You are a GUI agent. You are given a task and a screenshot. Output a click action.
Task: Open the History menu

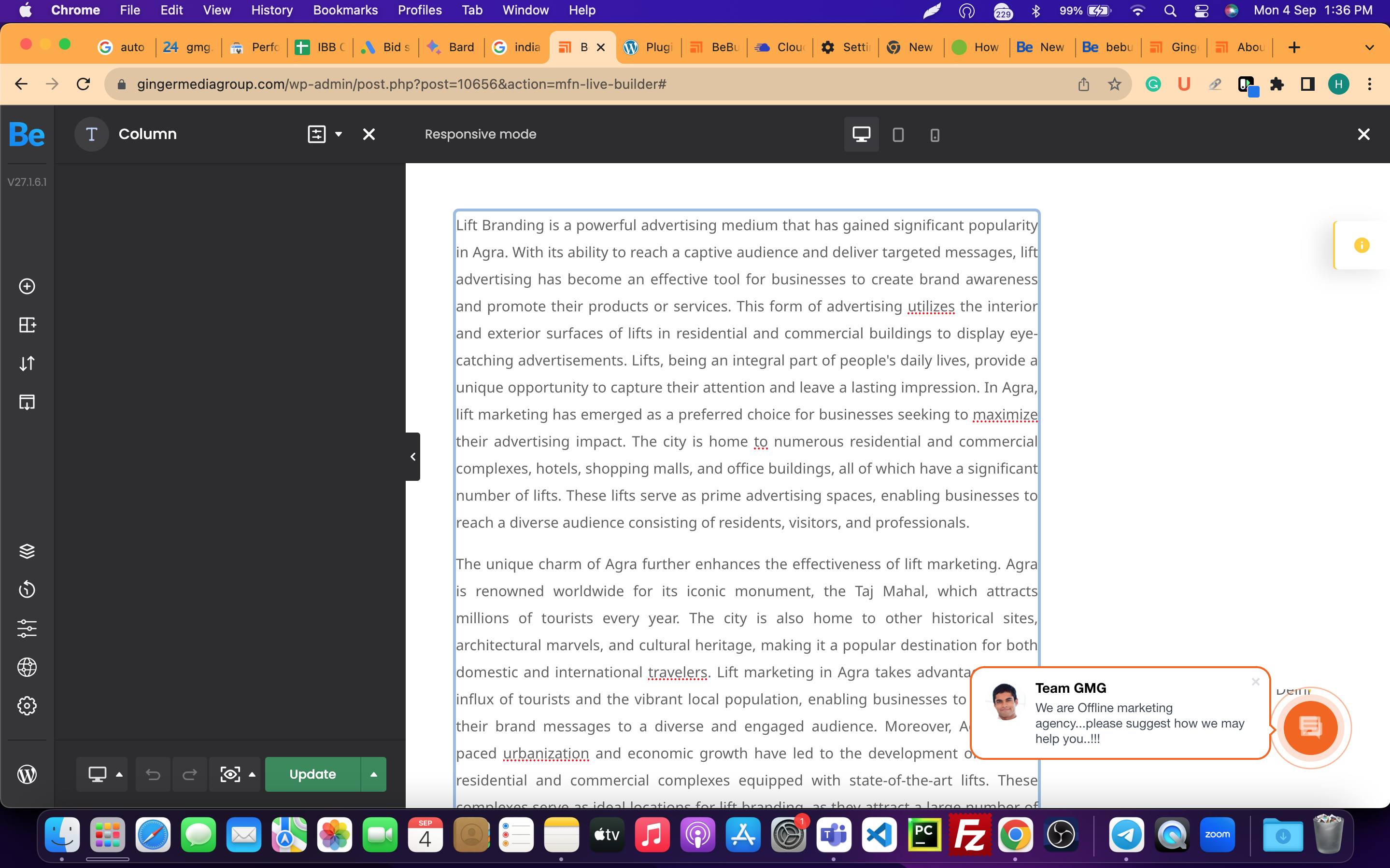272,10
